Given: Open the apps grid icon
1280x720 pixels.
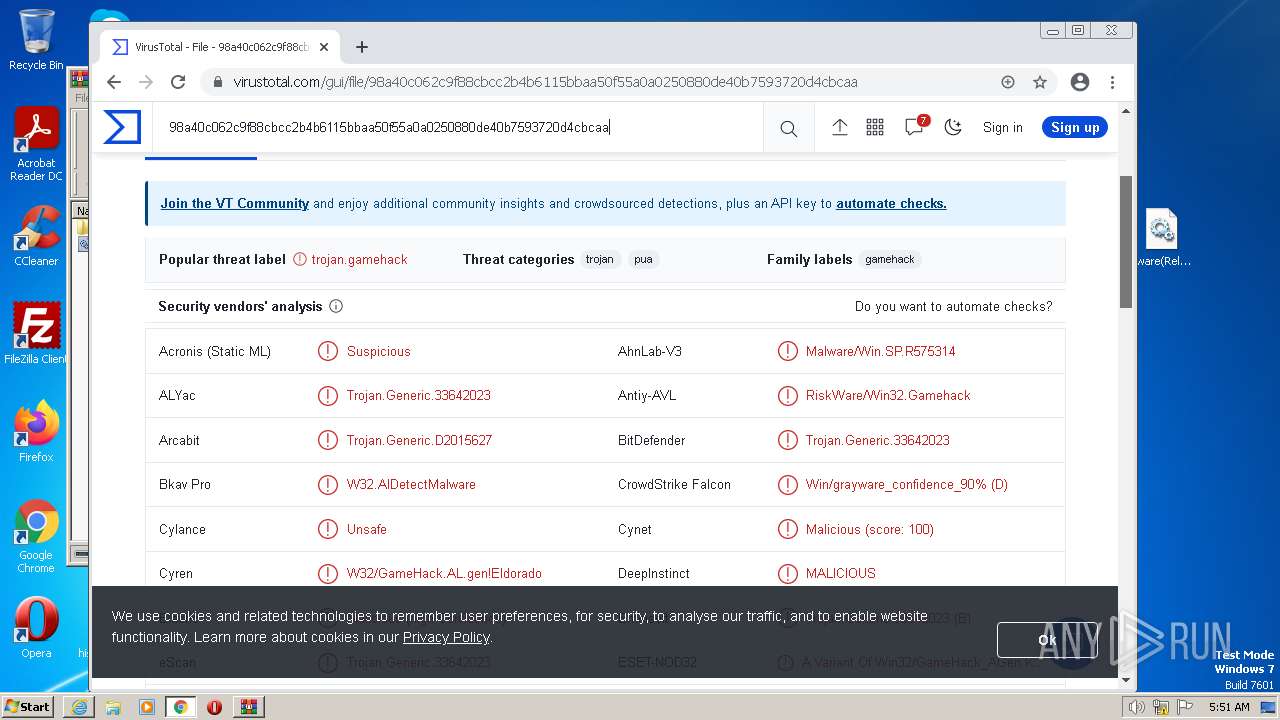Looking at the screenshot, I should (x=875, y=127).
